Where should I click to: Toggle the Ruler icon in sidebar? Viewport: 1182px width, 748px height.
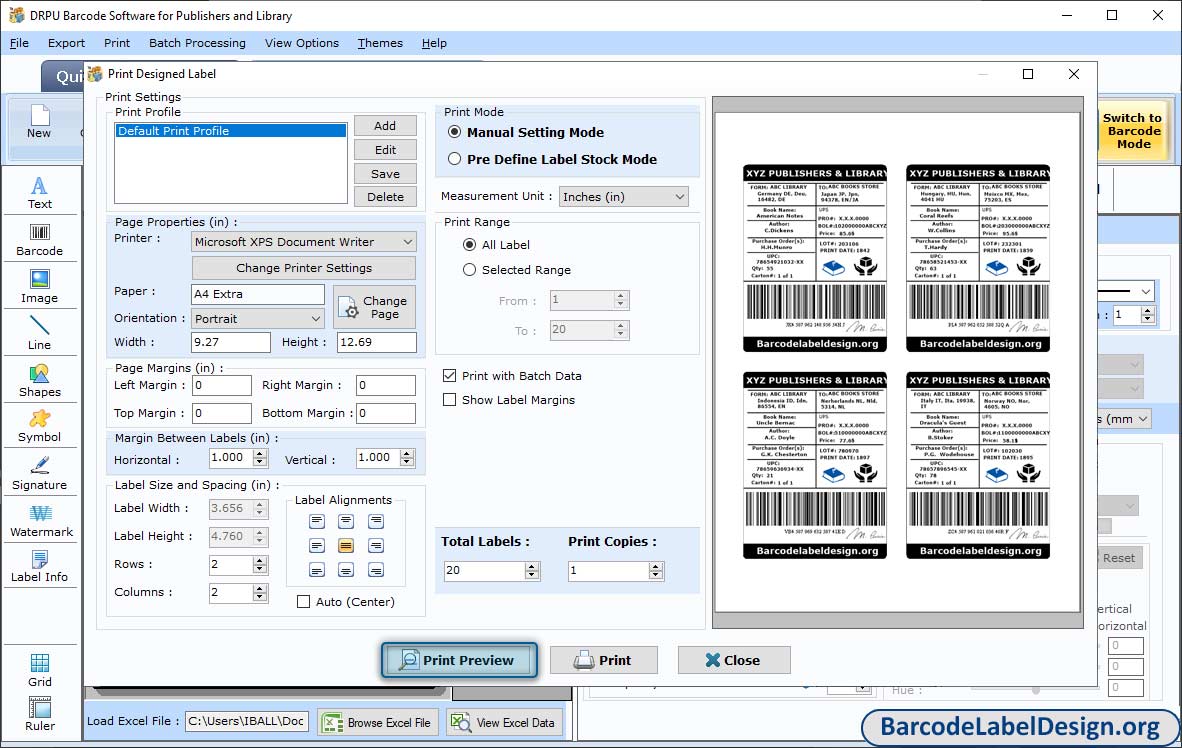39,714
